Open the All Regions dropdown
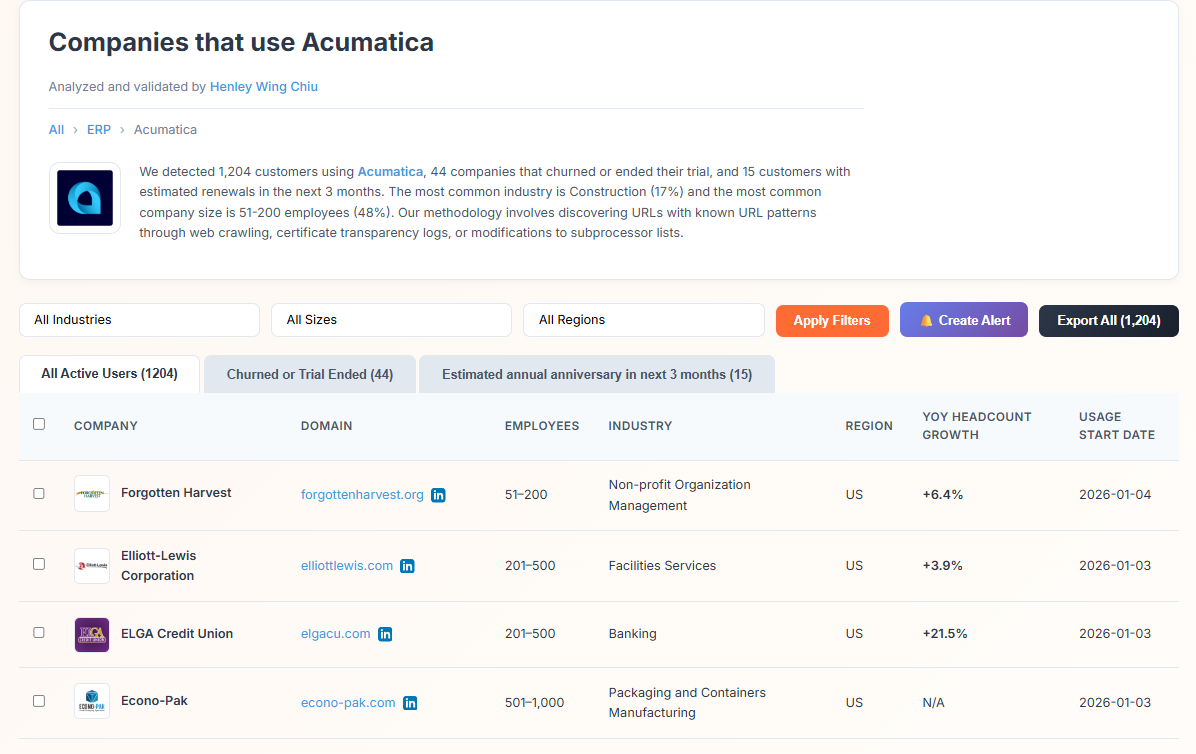The width and height of the screenshot is (1196, 754). click(x=643, y=320)
